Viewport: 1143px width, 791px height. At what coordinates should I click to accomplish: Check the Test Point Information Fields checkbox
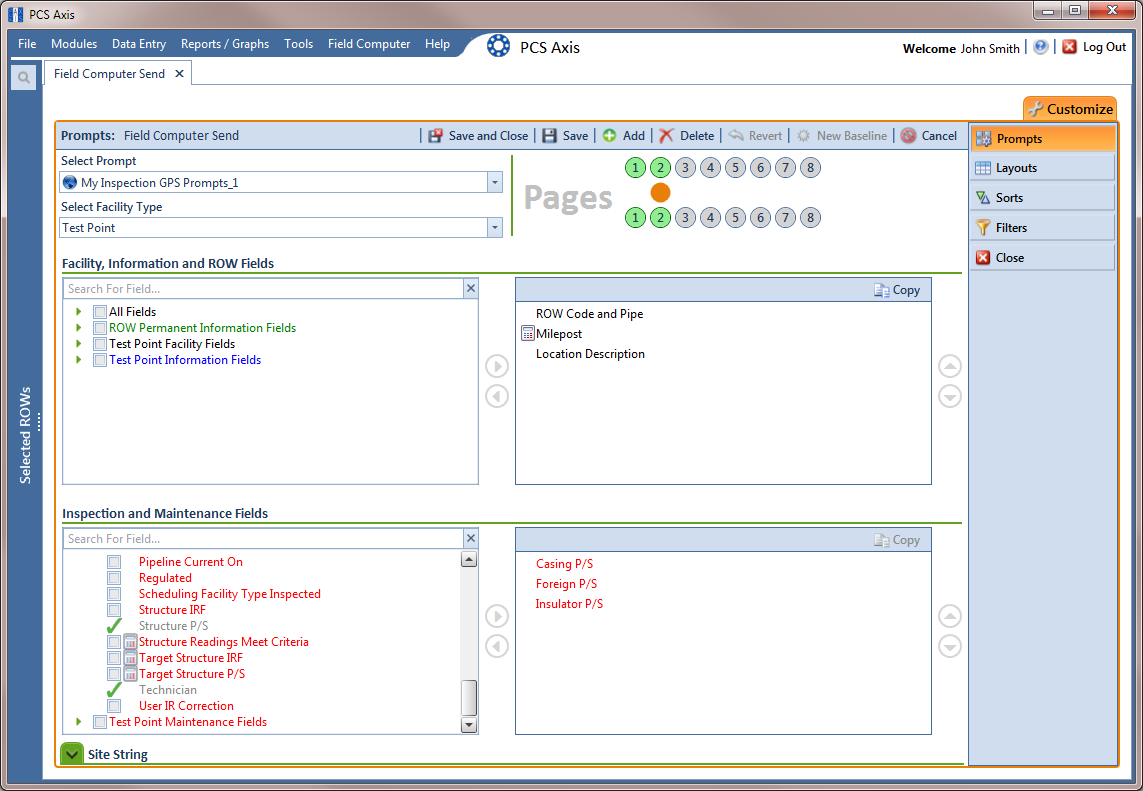[x=100, y=360]
